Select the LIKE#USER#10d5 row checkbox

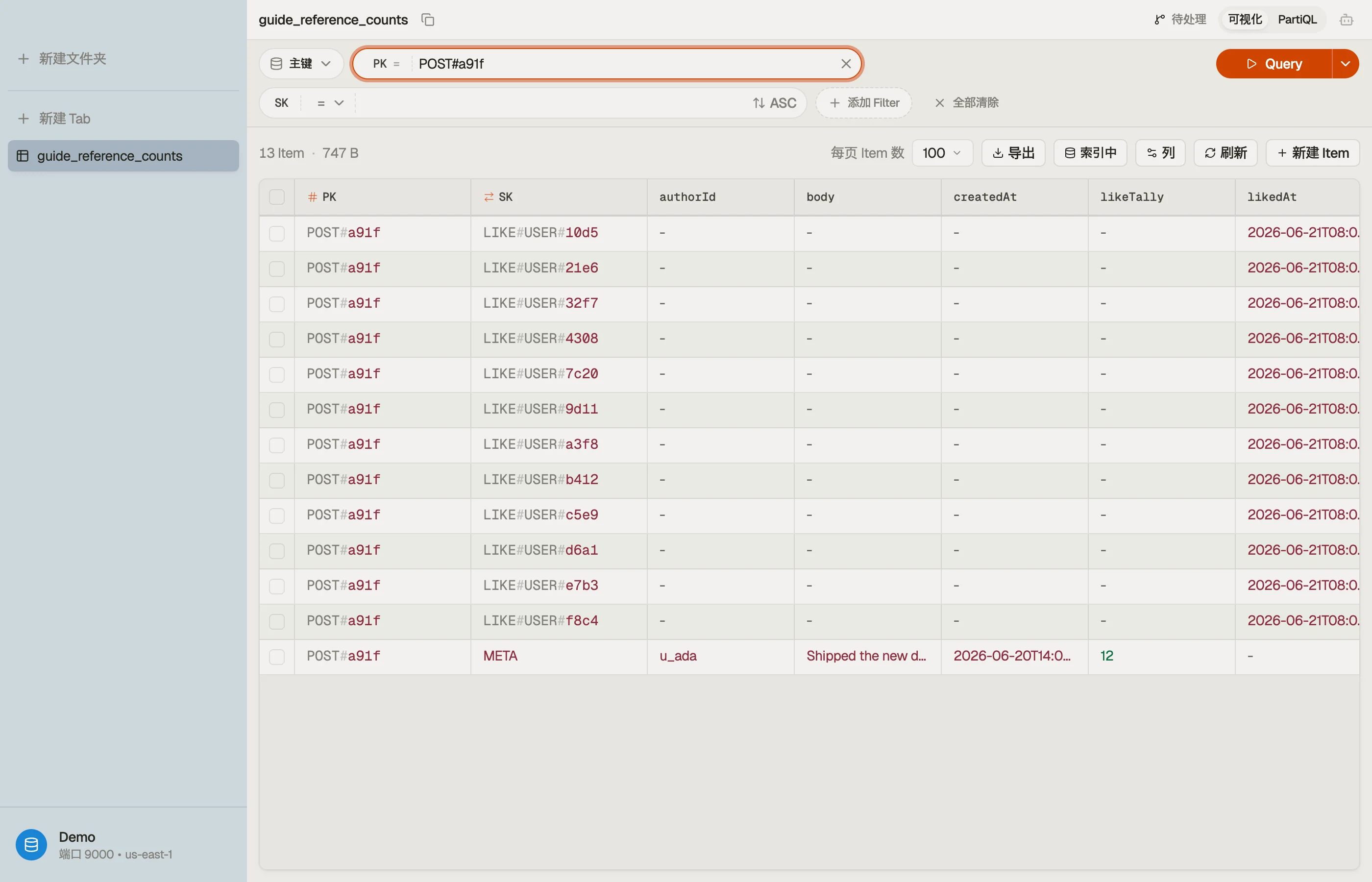pos(276,233)
